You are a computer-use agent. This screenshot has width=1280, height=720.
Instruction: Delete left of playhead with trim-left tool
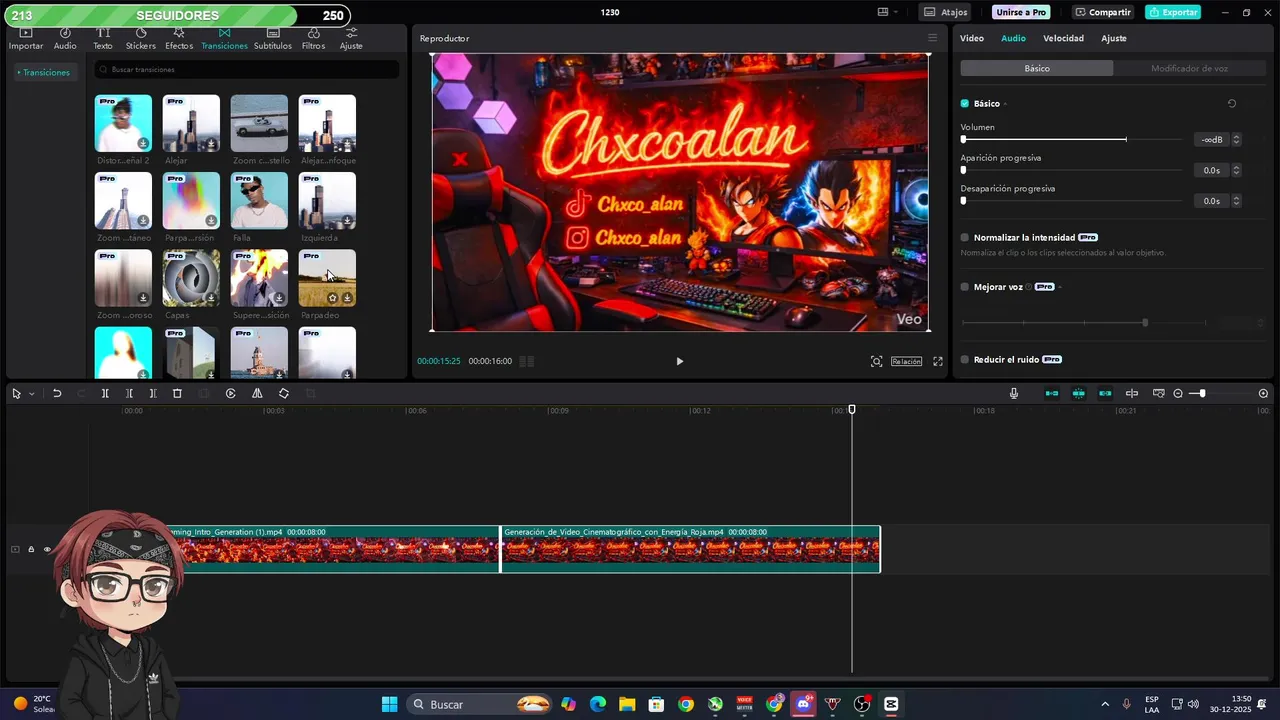[x=129, y=394]
